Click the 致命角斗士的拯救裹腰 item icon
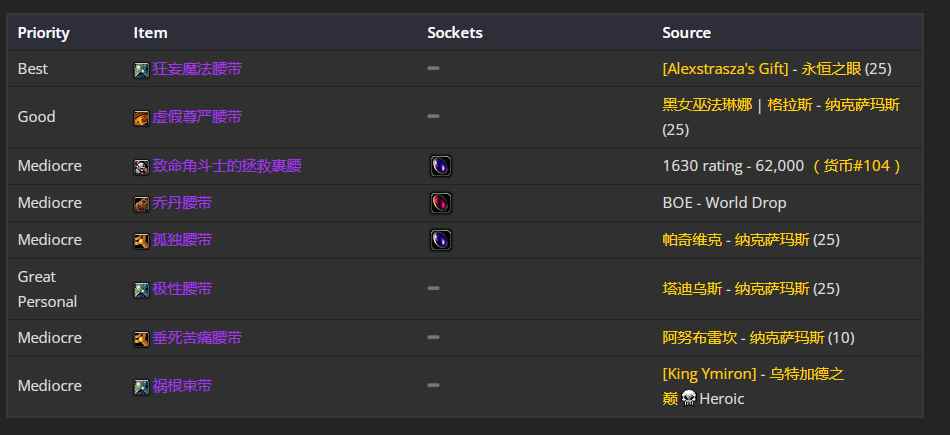This screenshot has height=435, width=950. [141, 167]
